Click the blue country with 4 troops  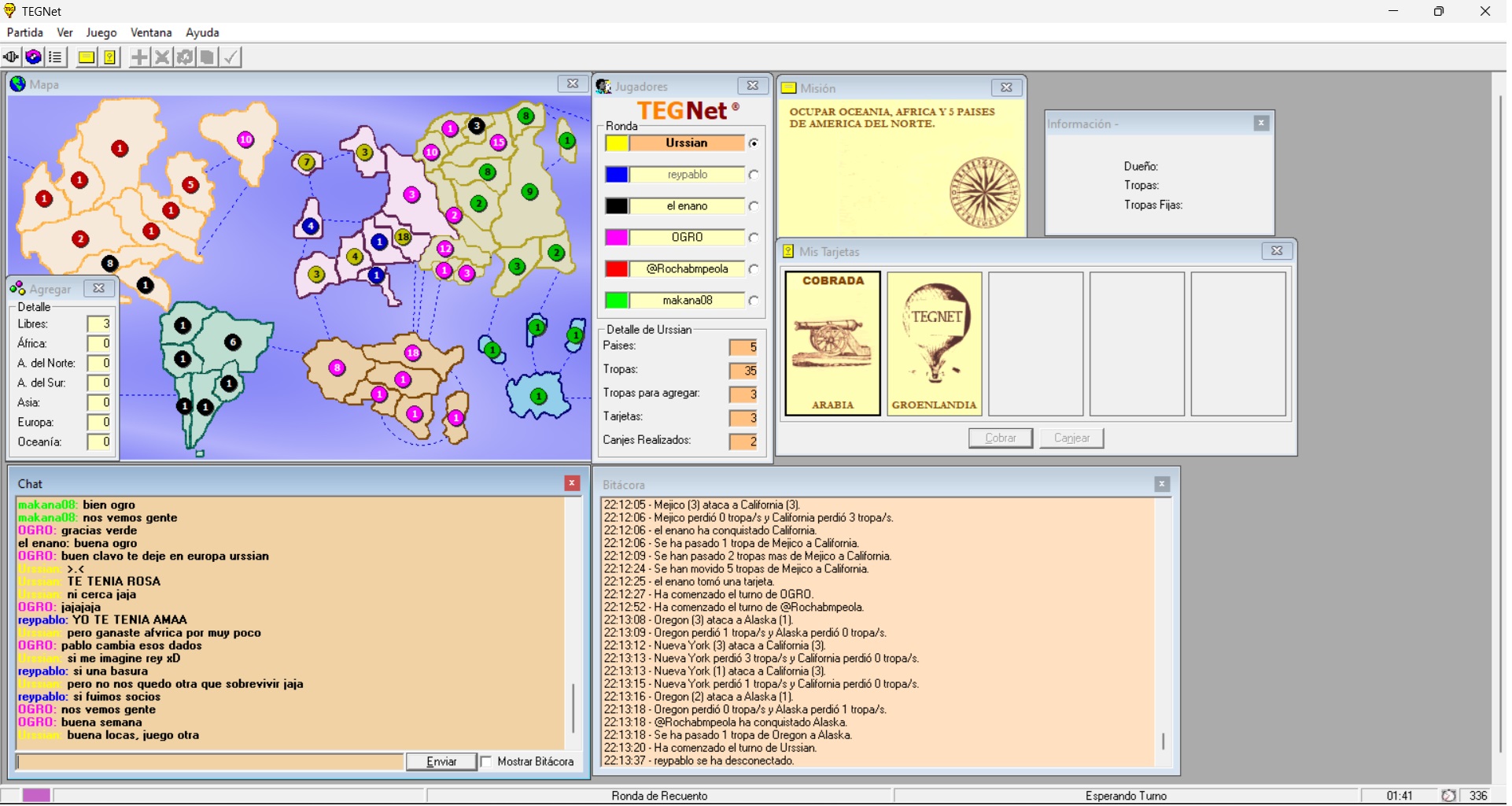coord(311,227)
